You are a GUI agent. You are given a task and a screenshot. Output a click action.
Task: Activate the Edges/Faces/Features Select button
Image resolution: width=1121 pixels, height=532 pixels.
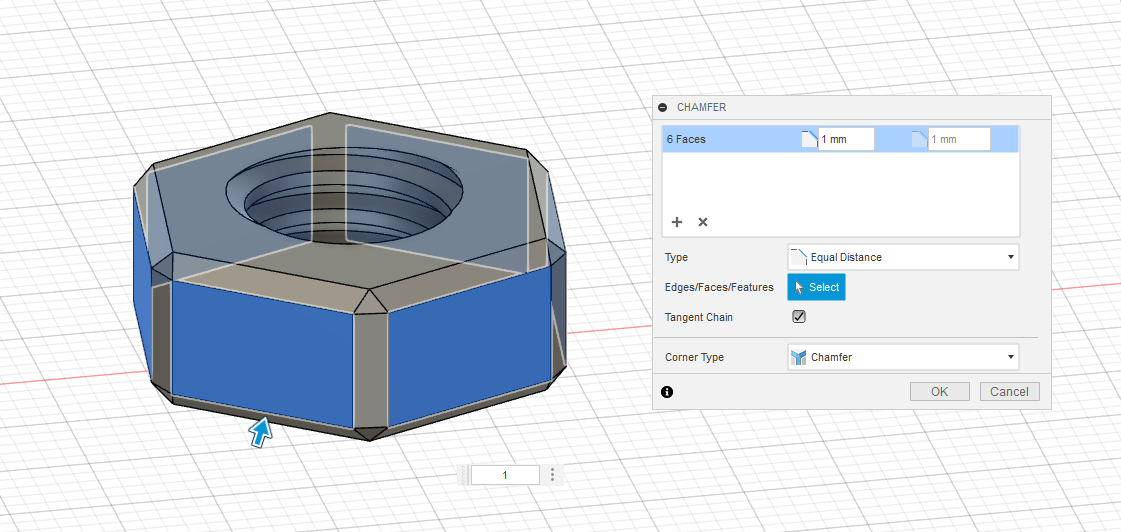[x=816, y=287]
